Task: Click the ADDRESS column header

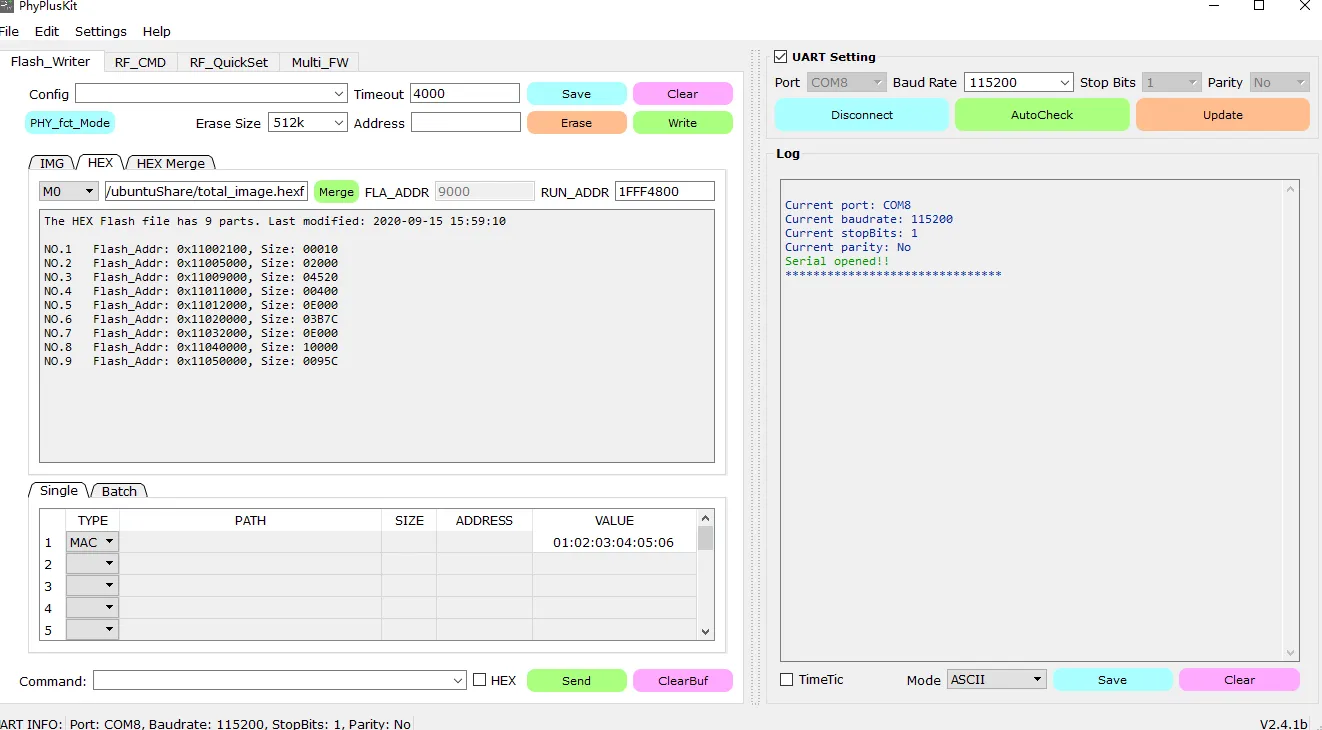Action: click(484, 520)
